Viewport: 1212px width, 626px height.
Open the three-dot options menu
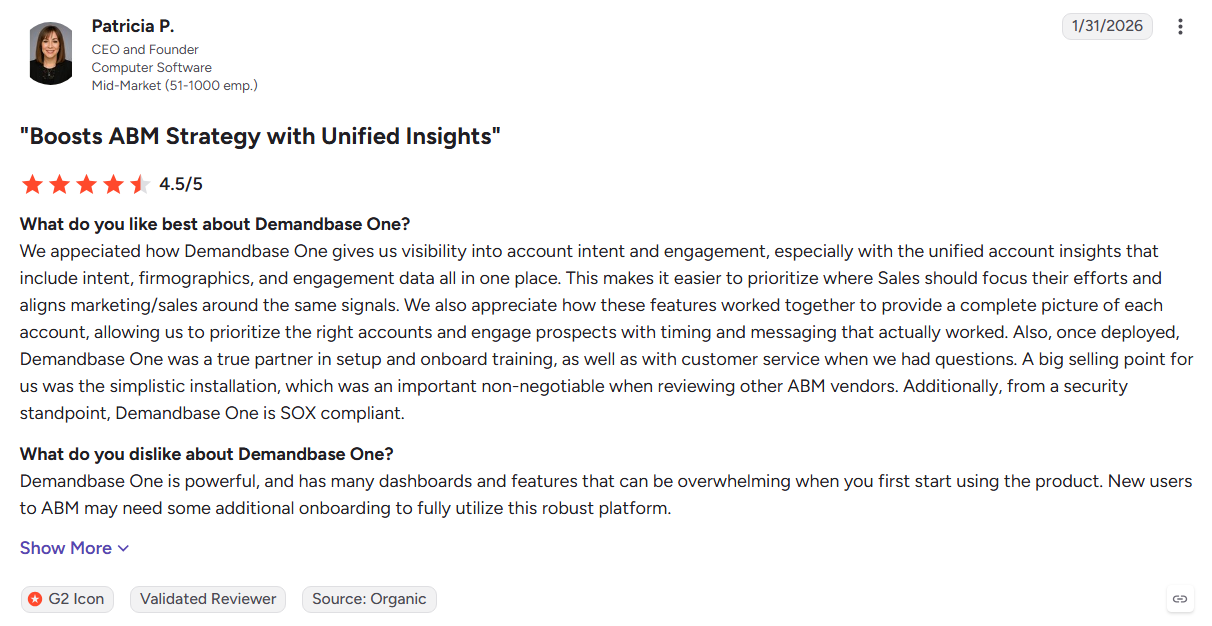(1180, 27)
